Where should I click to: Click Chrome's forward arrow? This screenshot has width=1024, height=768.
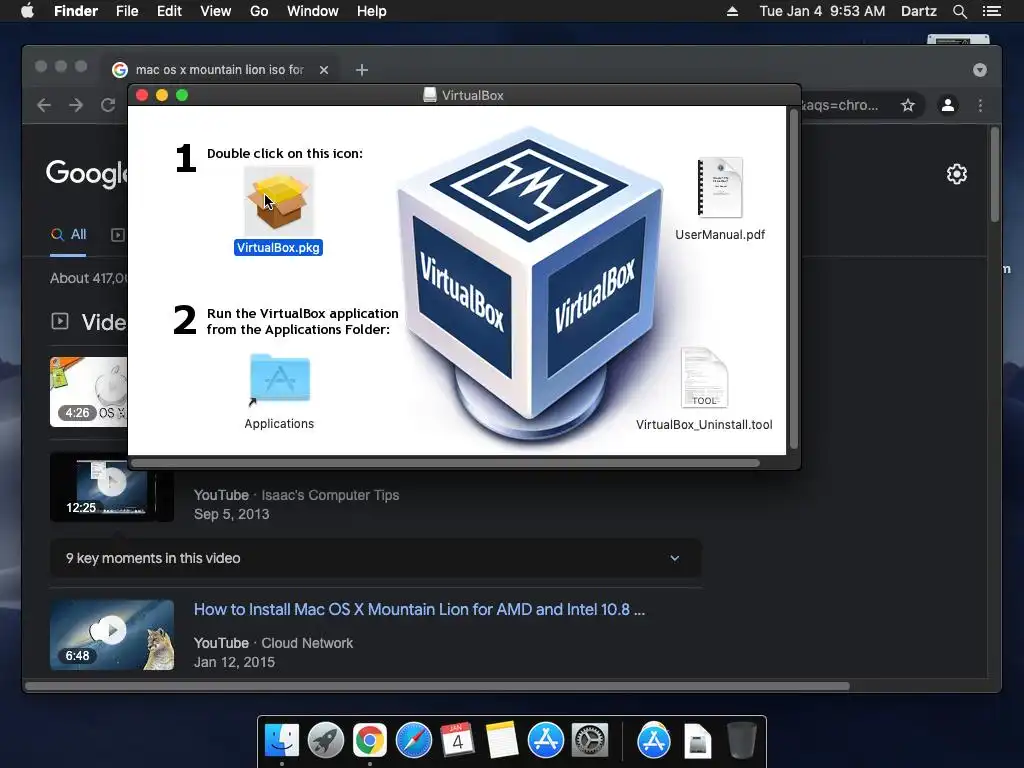click(76, 105)
